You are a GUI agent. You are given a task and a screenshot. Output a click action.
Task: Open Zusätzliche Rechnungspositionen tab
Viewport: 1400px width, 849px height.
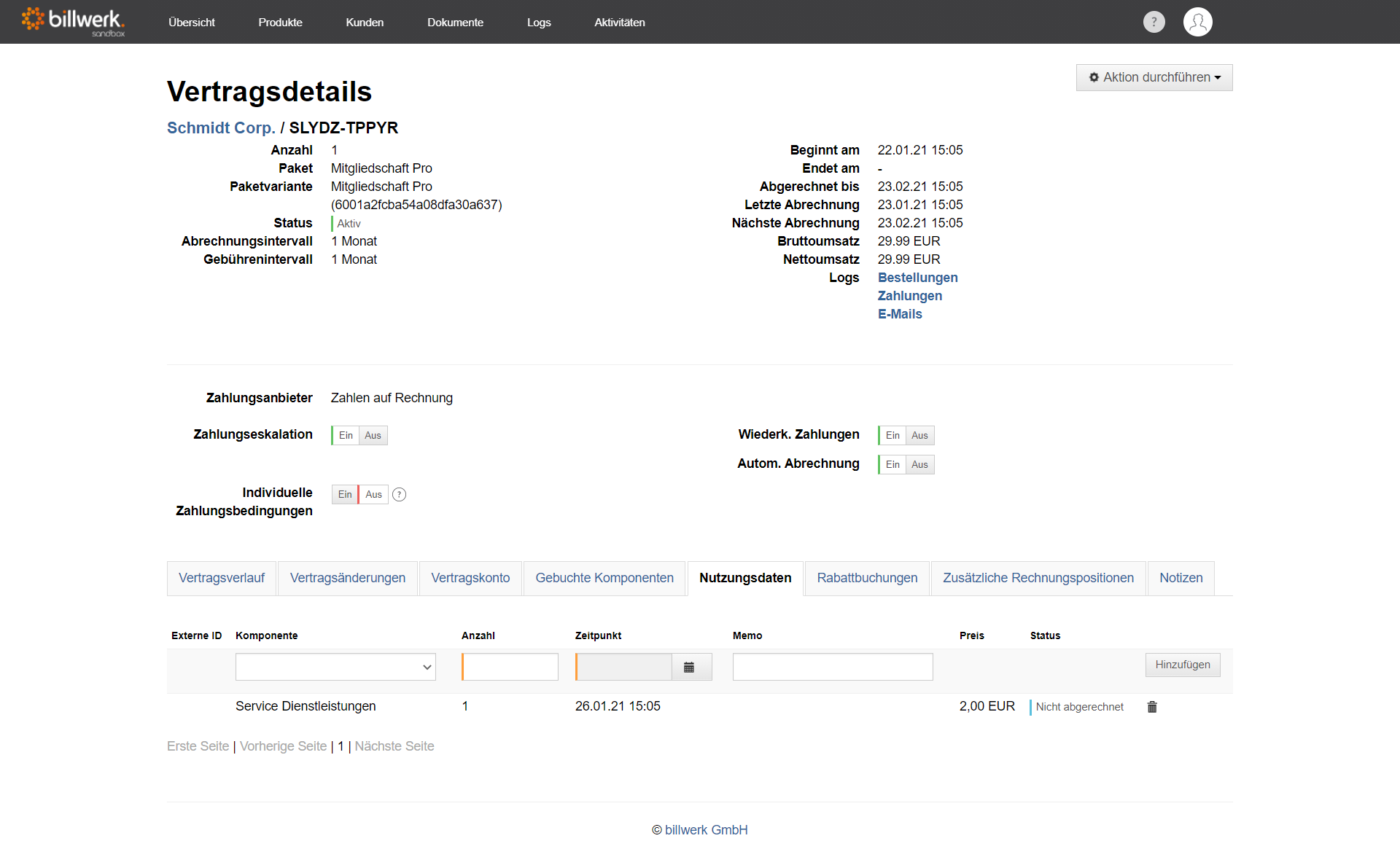click(x=1038, y=578)
